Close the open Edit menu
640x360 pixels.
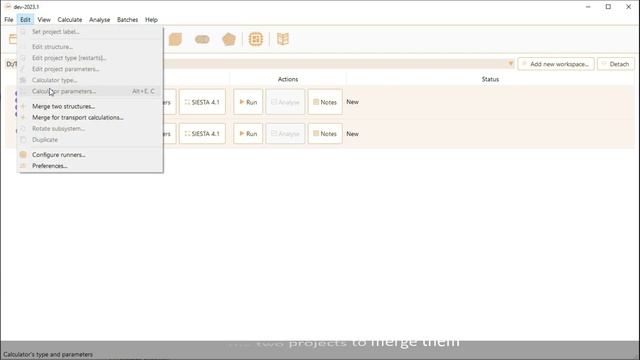click(x=25, y=20)
